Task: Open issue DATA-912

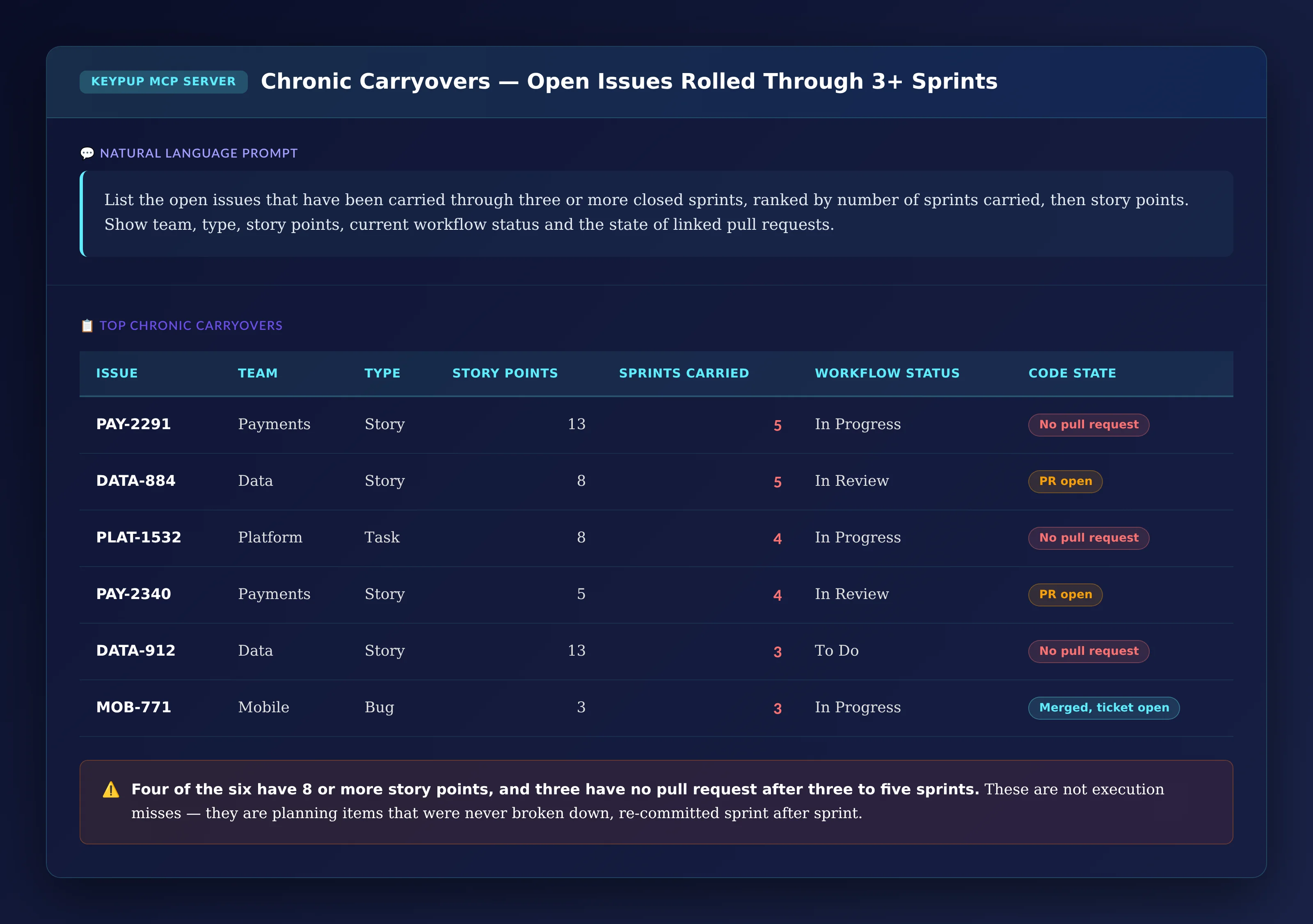Action: tap(136, 651)
